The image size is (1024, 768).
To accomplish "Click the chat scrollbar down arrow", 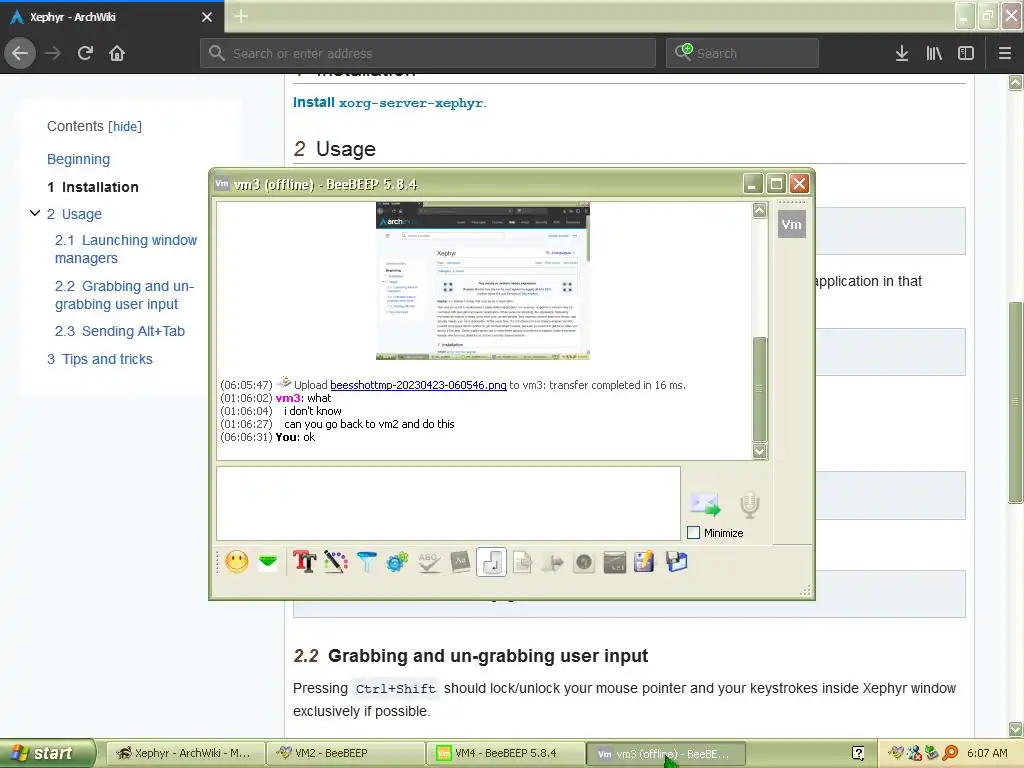I will click(x=760, y=451).
